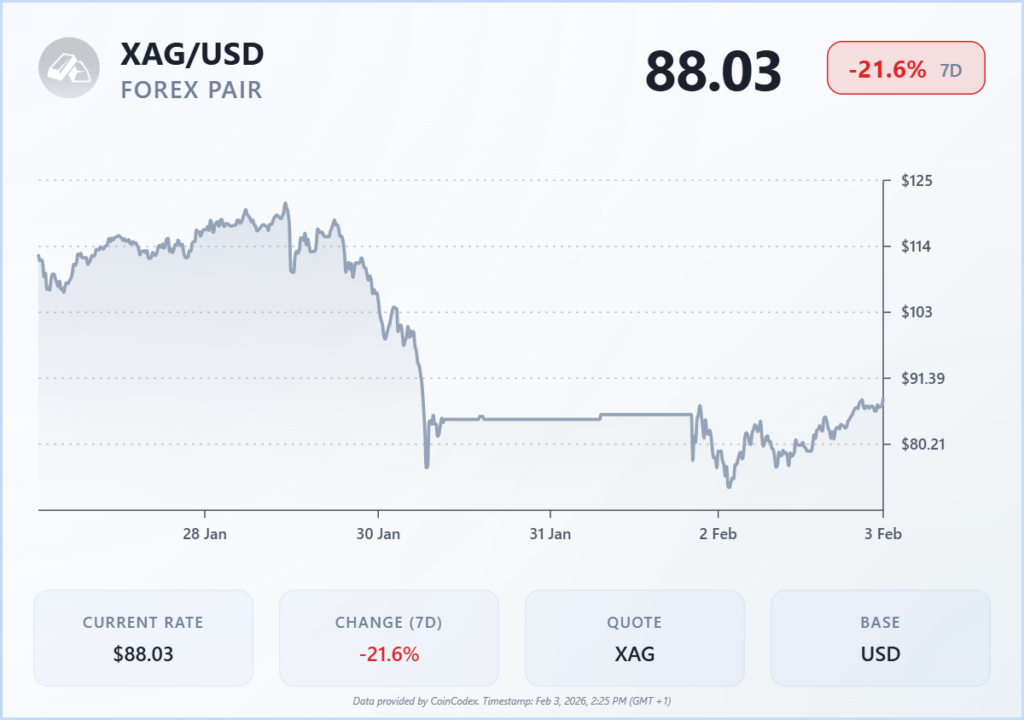The width and height of the screenshot is (1024, 720).
Task: Click the silver bars XAG icon
Action: pos(69,68)
